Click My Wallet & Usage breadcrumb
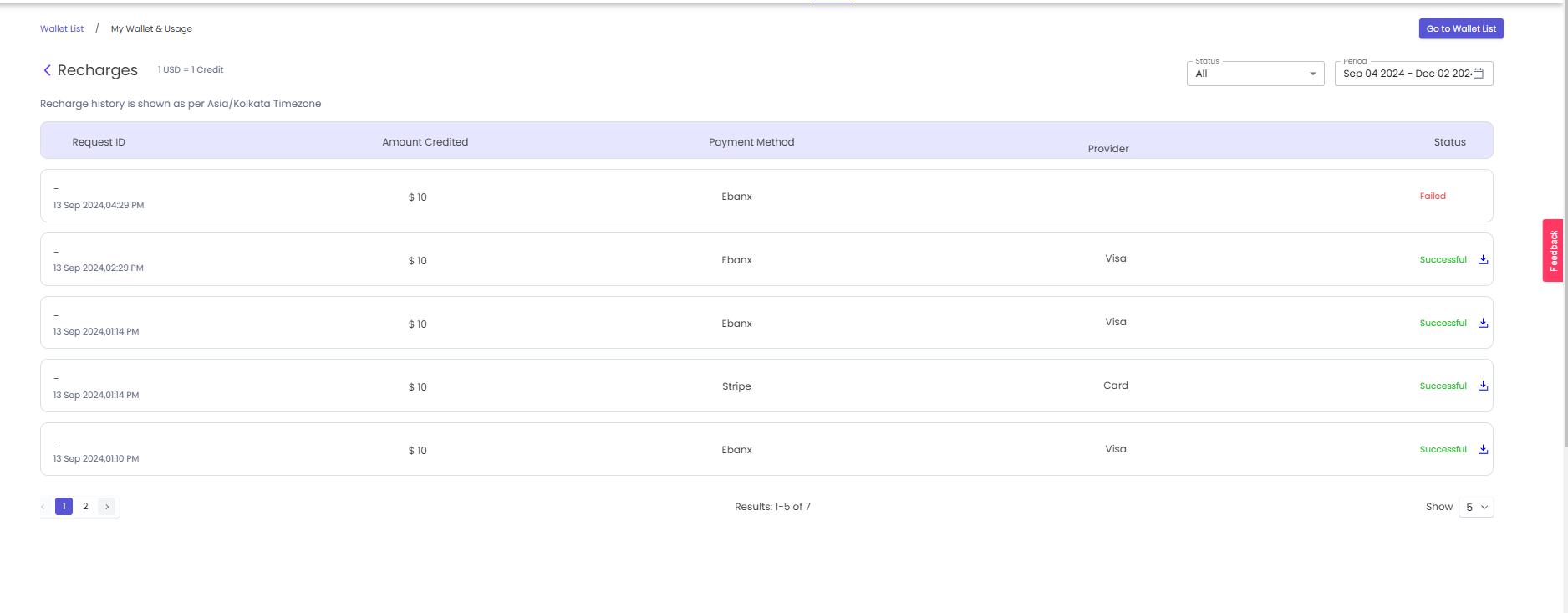The height and width of the screenshot is (613, 1568). pos(151,28)
